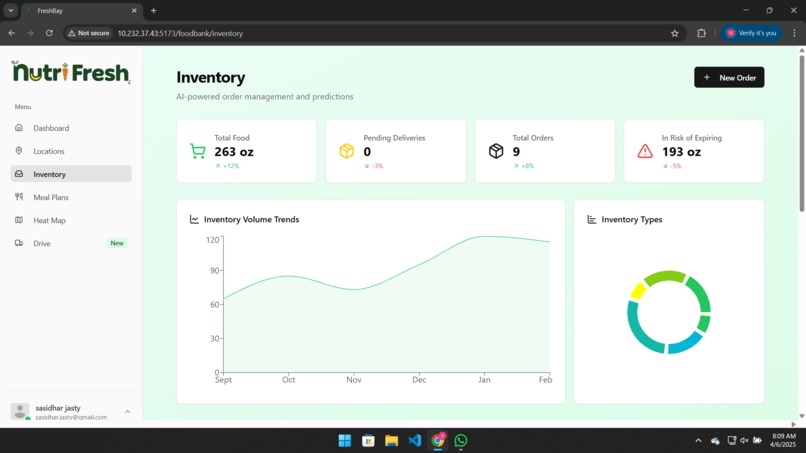
Task: Click the Total Food cart icon
Action: 198,151
